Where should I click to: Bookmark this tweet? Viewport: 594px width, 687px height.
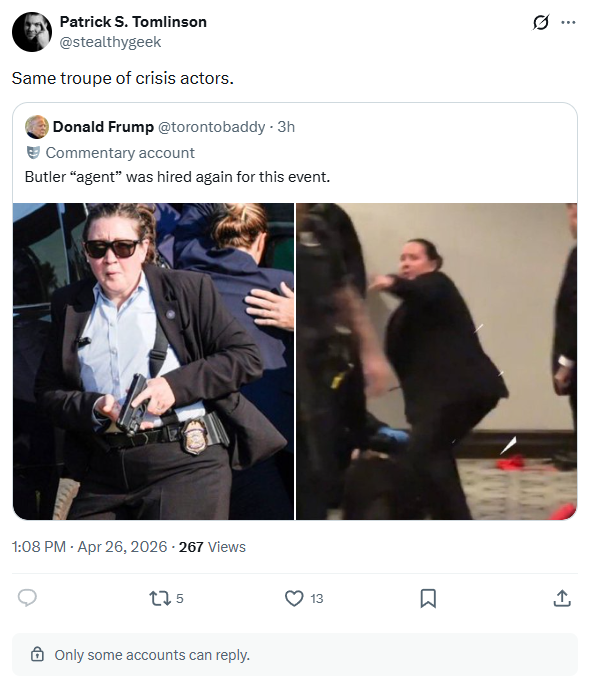(428, 598)
